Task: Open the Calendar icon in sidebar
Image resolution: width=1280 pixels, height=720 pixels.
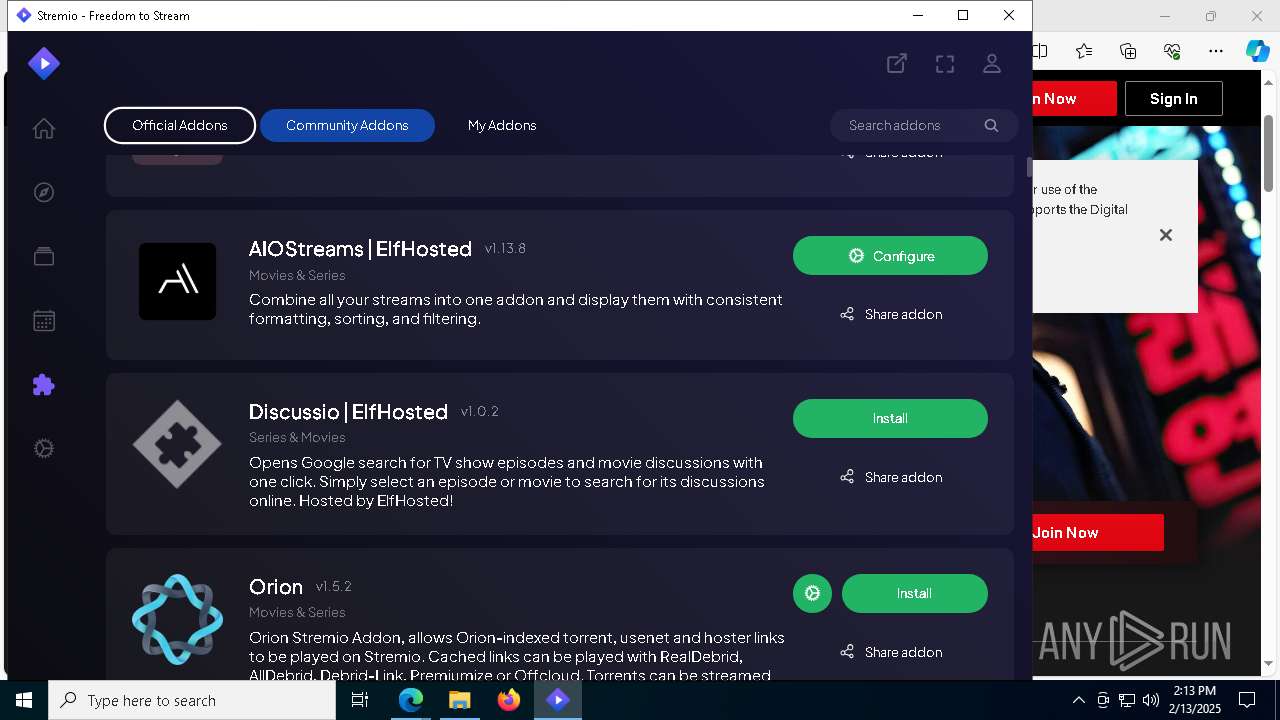Action: point(44,321)
